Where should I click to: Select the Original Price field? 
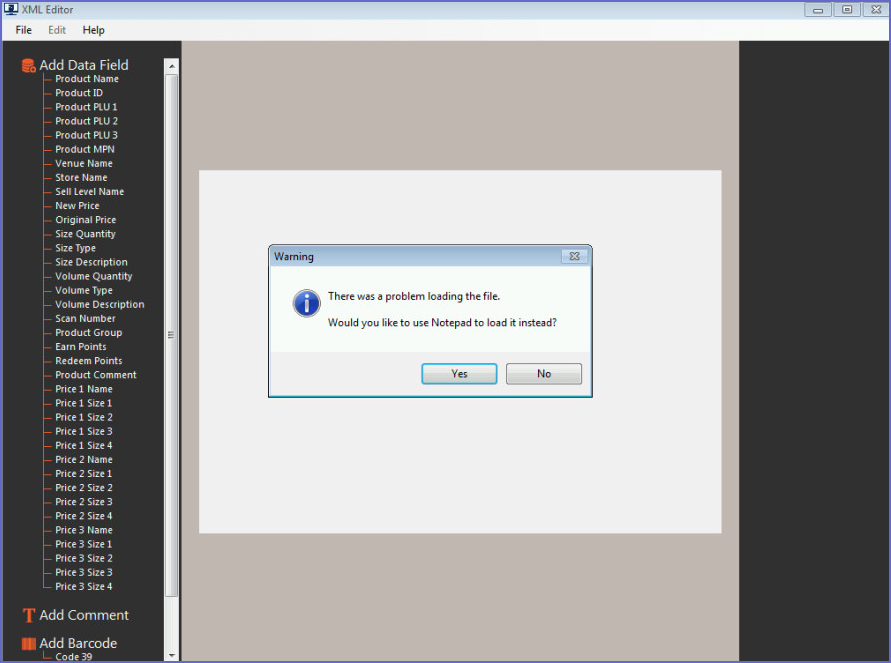click(x=85, y=220)
